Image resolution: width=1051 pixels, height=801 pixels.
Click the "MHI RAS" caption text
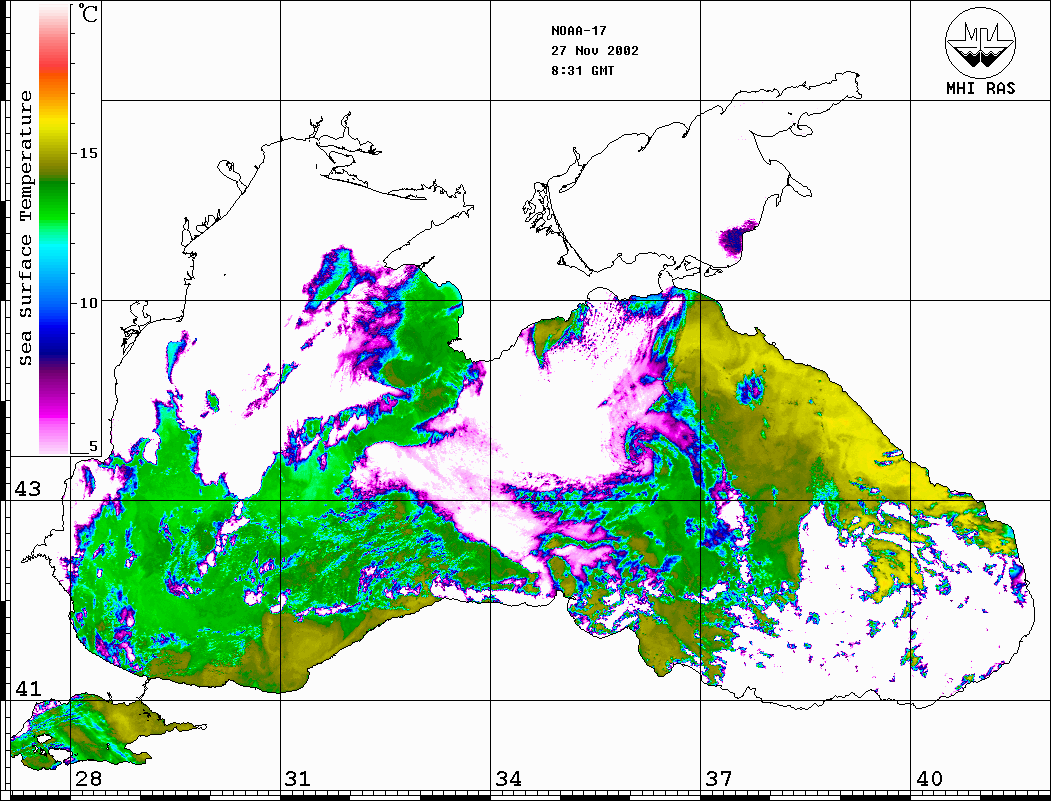(981, 88)
